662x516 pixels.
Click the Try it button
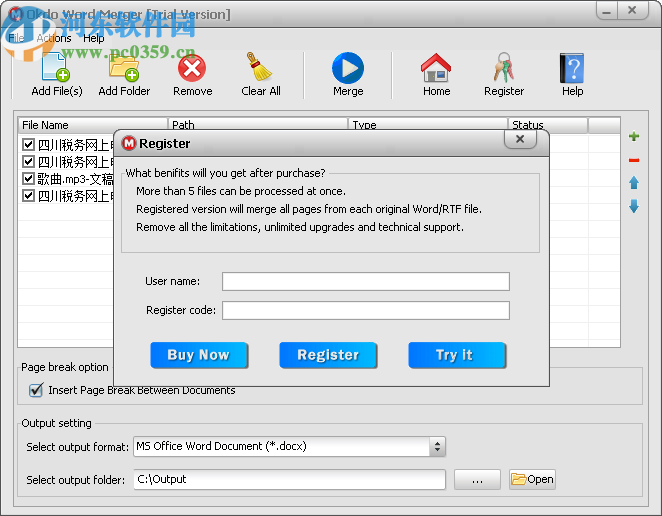(457, 355)
